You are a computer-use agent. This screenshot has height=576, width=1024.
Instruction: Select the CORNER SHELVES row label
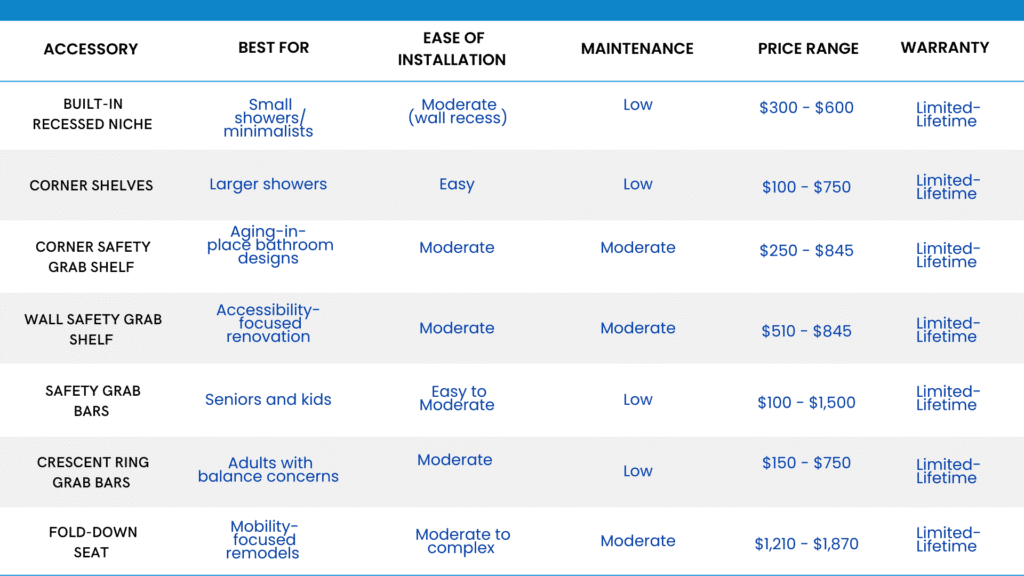pos(91,185)
